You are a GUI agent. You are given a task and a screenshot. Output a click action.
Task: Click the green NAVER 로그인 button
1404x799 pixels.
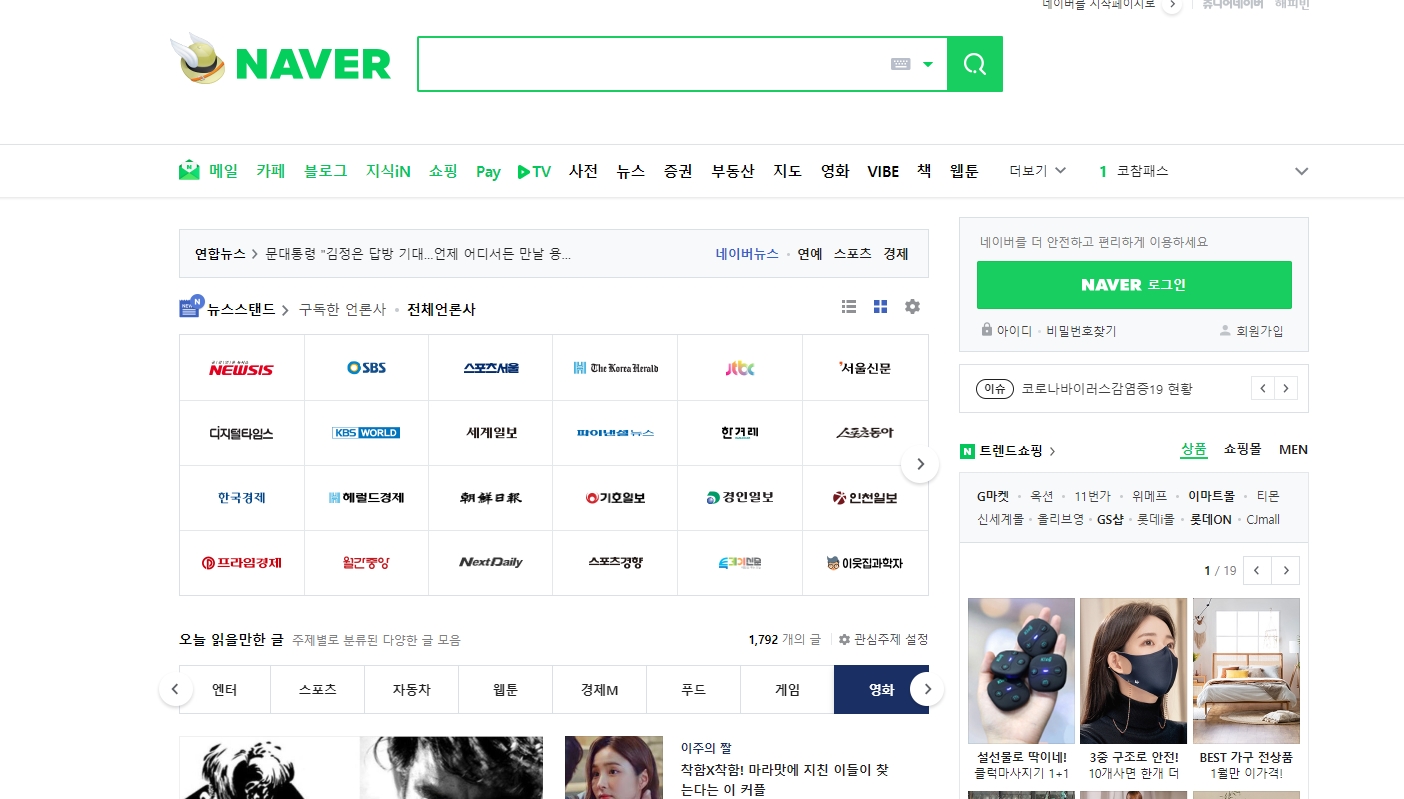[x=1134, y=285]
